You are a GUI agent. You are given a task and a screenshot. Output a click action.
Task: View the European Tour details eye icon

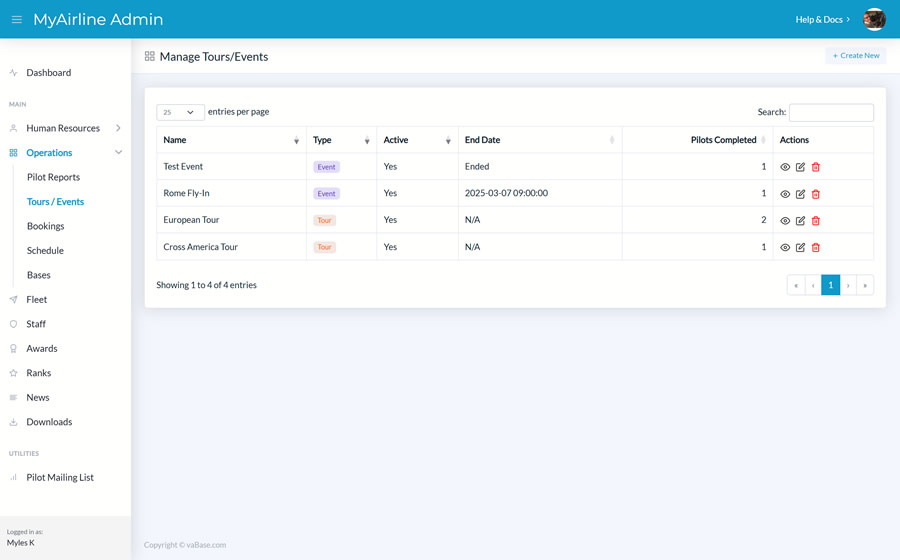tap(785, 220)
